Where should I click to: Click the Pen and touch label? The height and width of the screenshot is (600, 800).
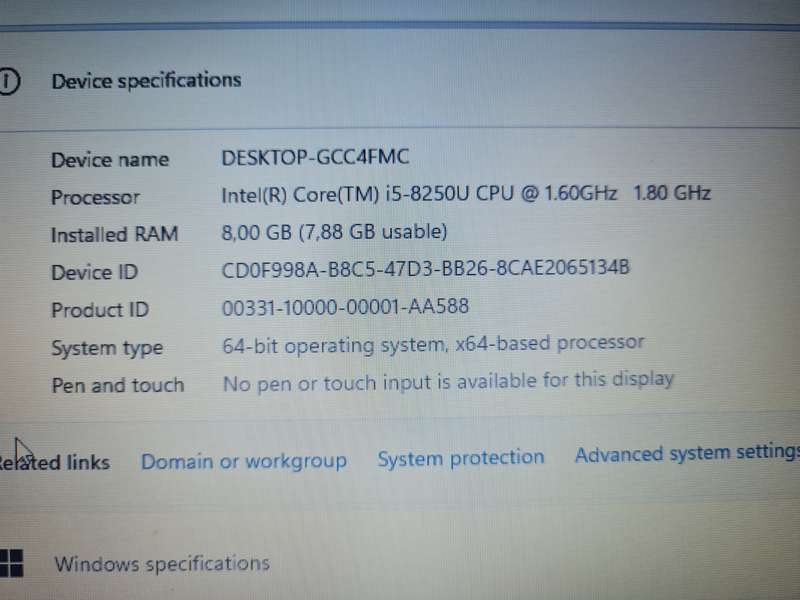coord(118,385)
